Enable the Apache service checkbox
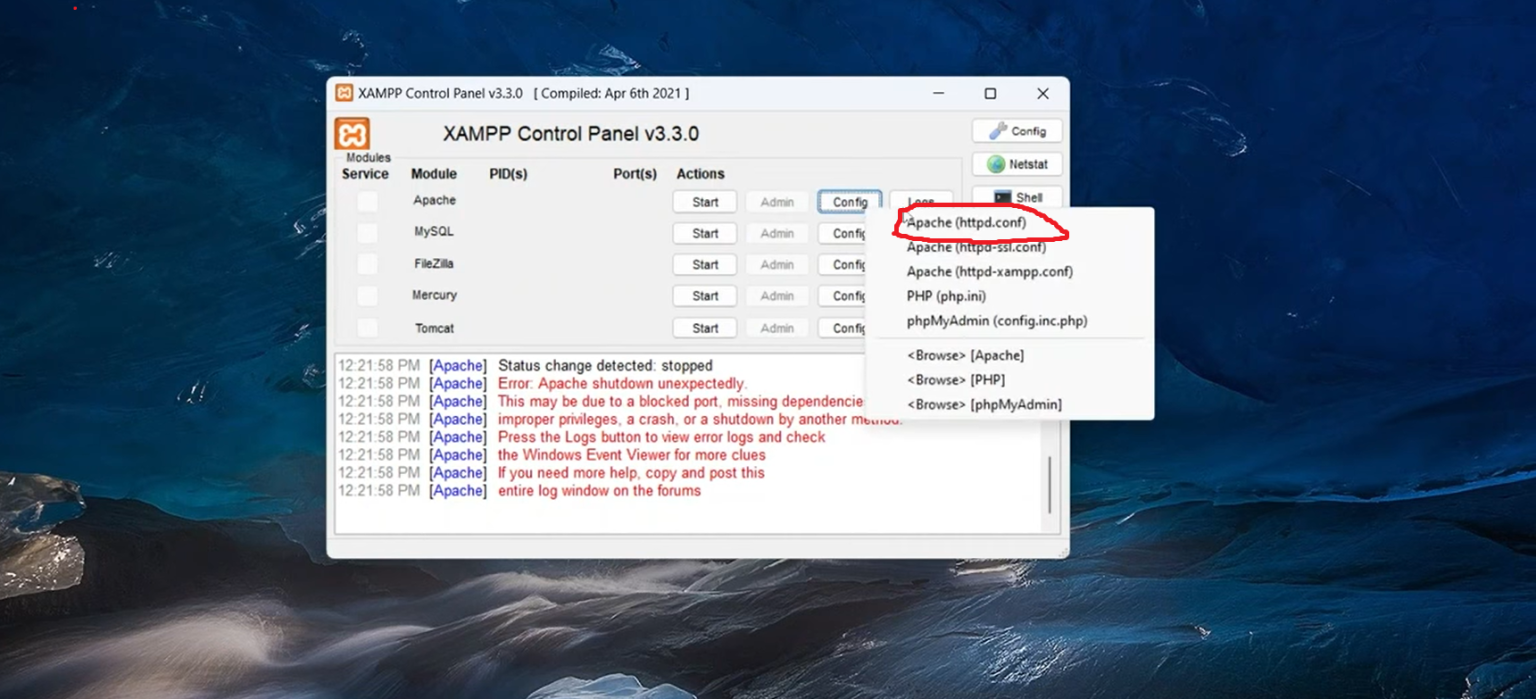The width and height of the screenshot is (1536, 699). [366, 200]
